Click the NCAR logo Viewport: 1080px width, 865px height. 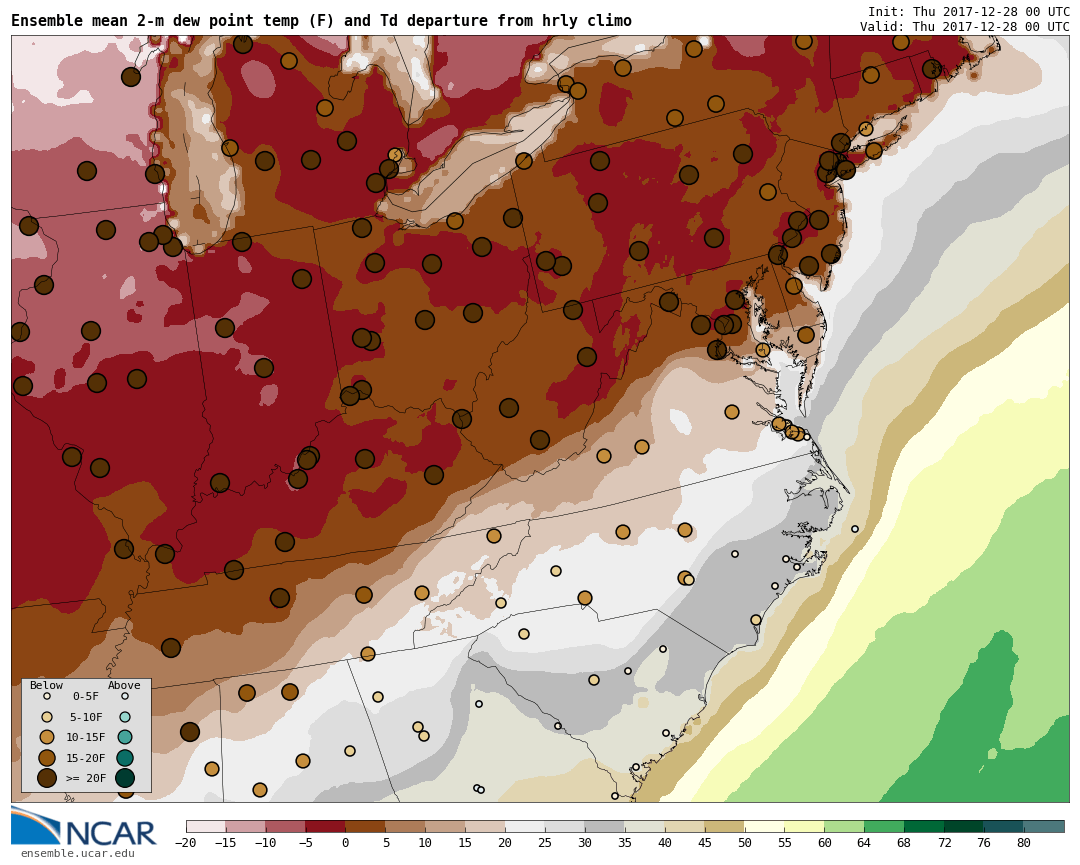pyautogui.click(x=83, y=827)
